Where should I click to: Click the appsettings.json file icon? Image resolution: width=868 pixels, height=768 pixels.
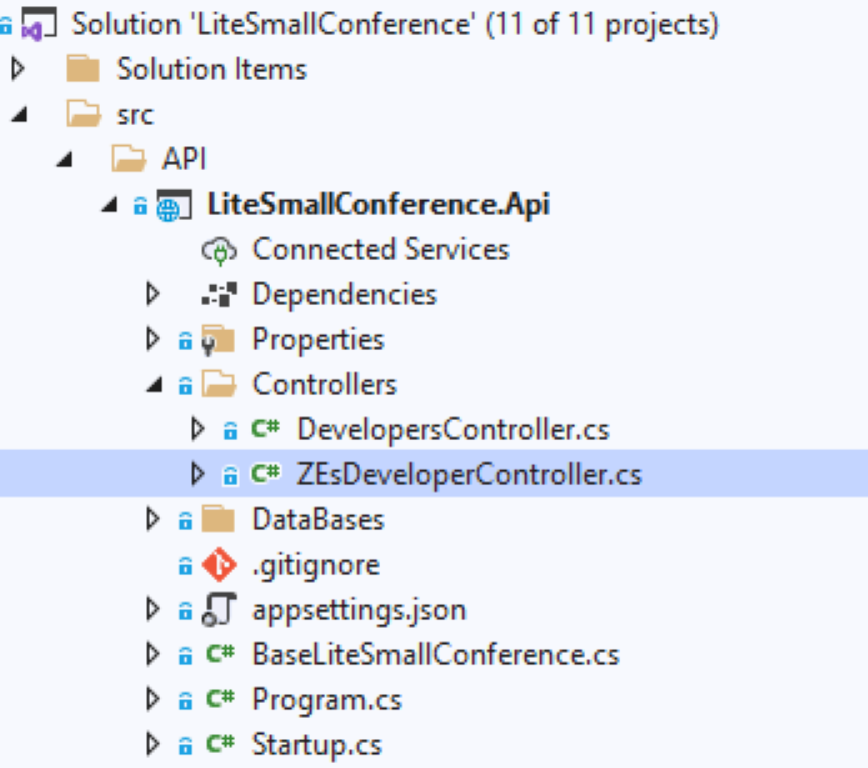point(219,610)
